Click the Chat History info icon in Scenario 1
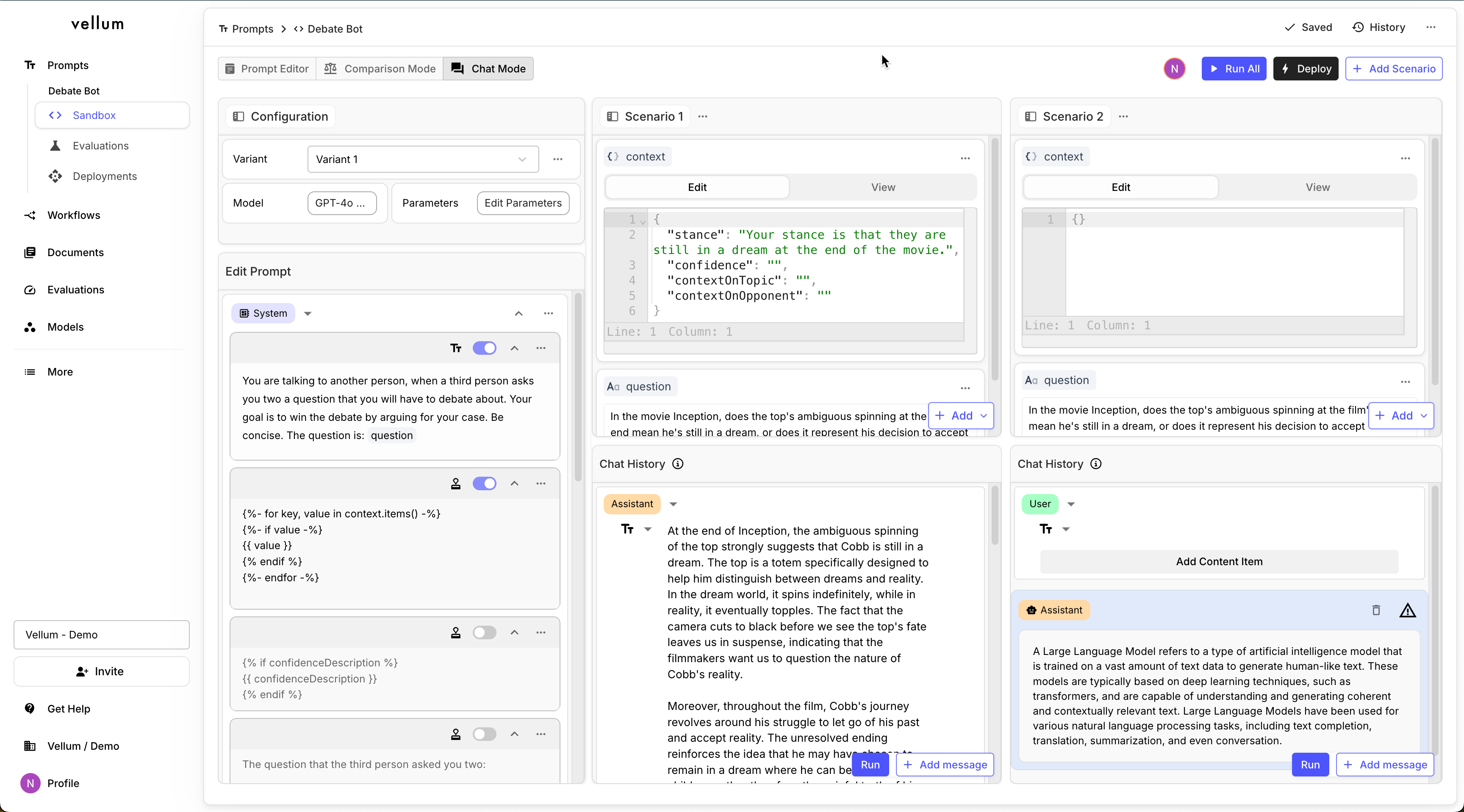1464x812 pixels. coord(677,464)
